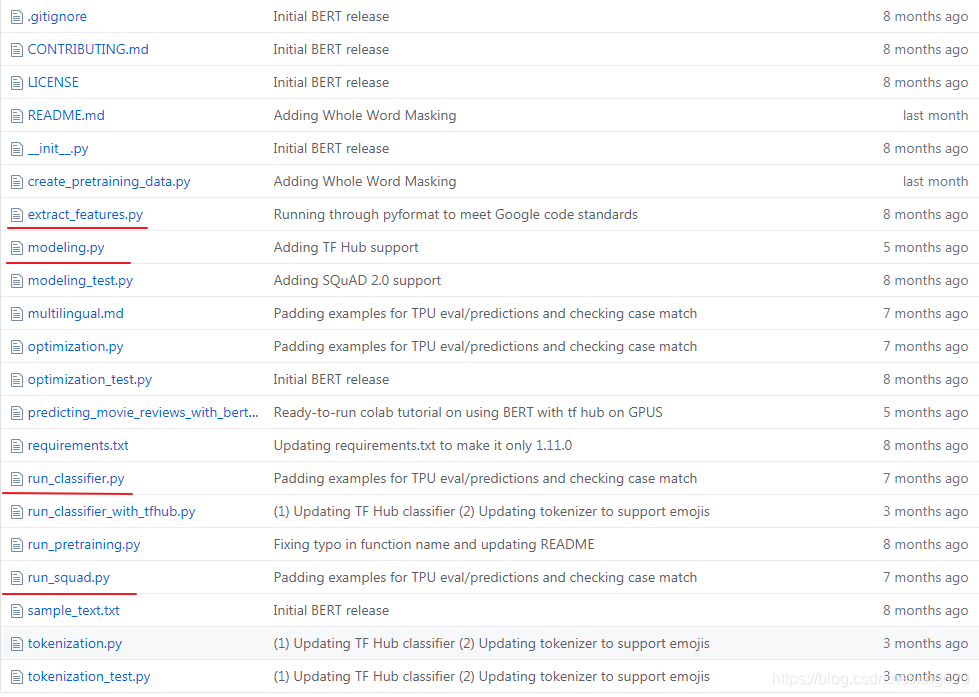Click the file icon beside __init__.py

point(17,149)
